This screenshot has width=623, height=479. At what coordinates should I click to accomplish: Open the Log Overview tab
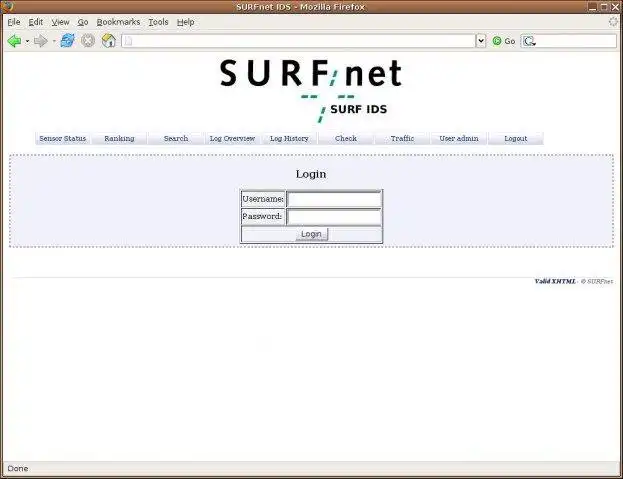tap(232, 139)
